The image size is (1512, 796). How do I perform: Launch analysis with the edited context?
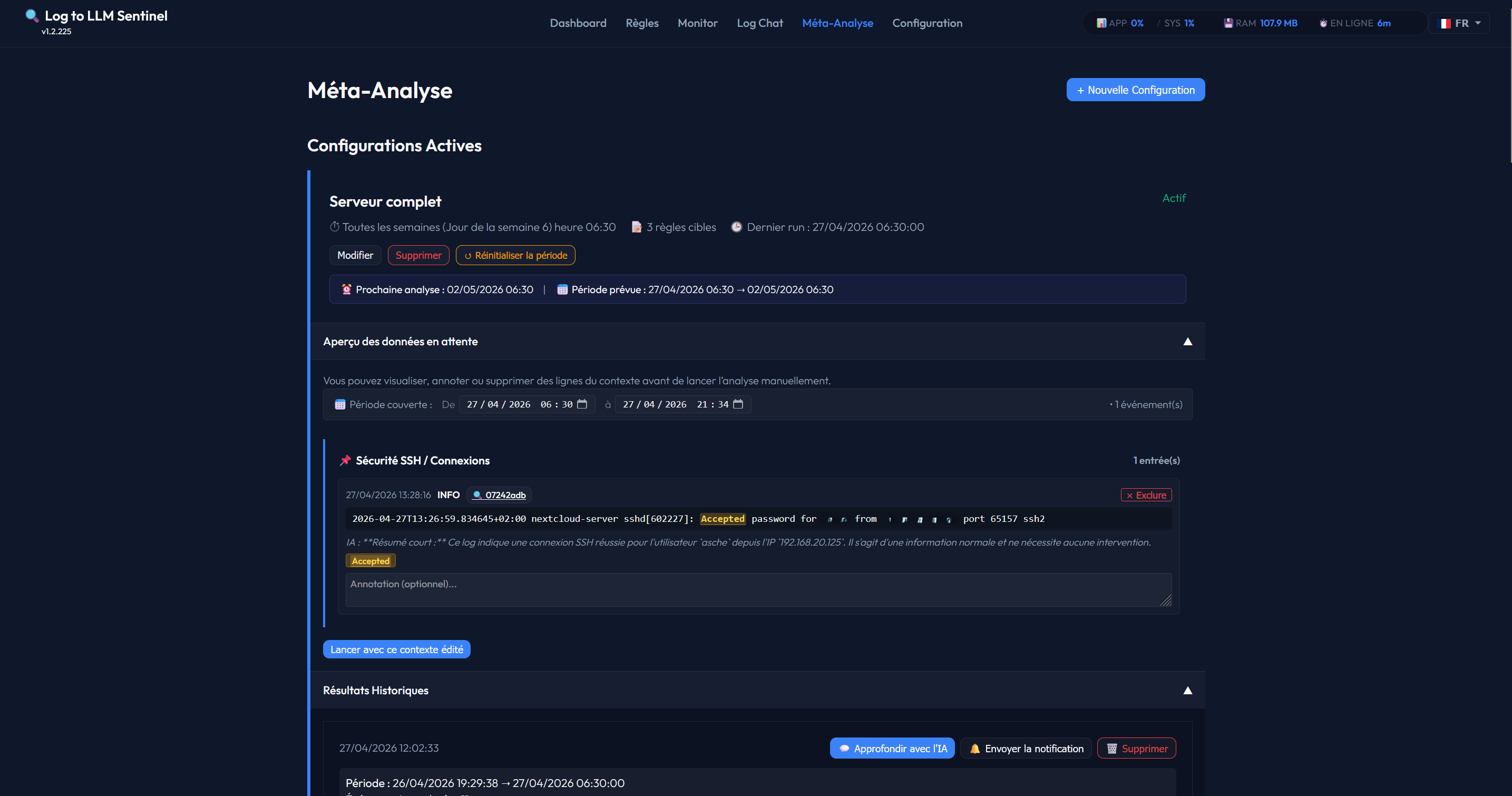coord(397,649)
